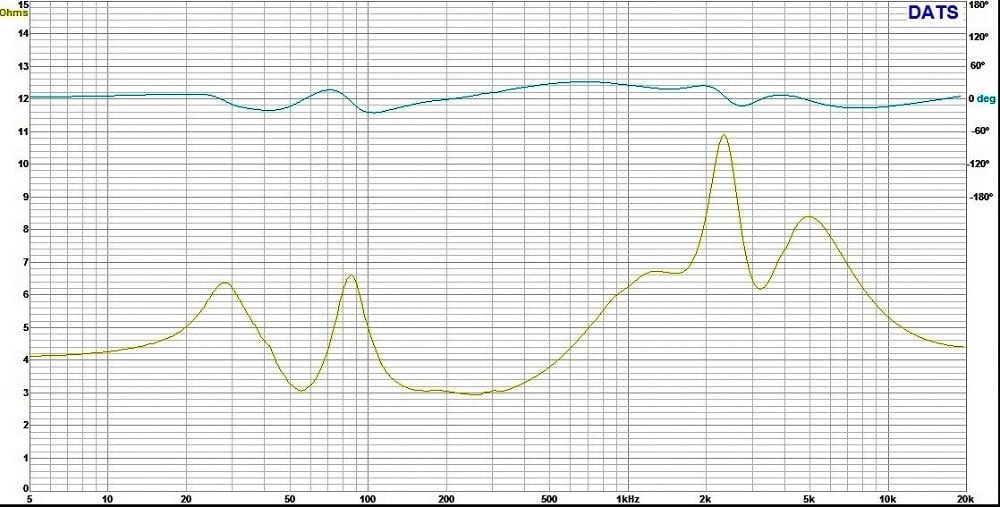Click the yellow curve dip near 50 Hz

[x=301, y=390]
